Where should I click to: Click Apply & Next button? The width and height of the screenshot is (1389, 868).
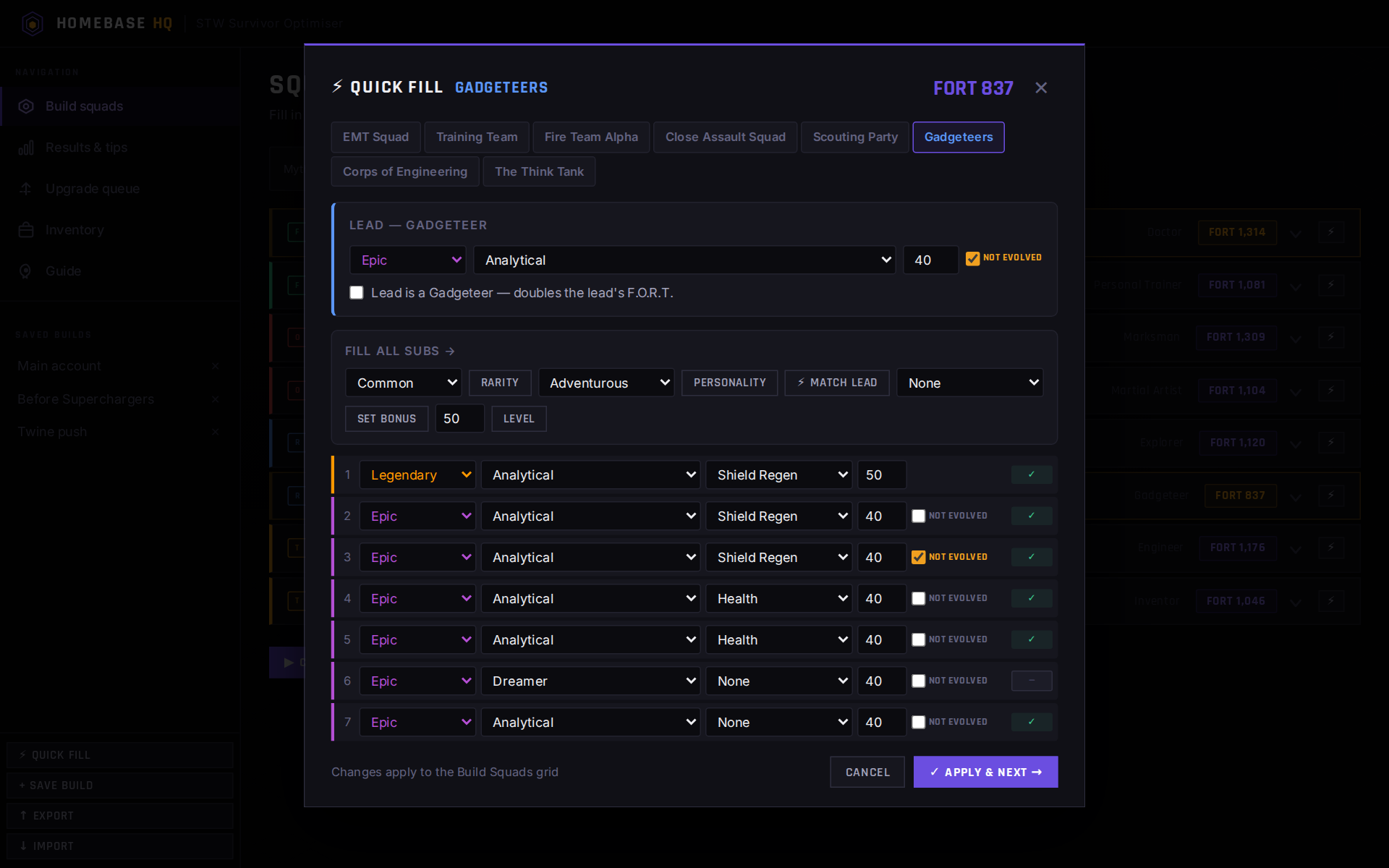pyautogui.click(x=985, y=772)
